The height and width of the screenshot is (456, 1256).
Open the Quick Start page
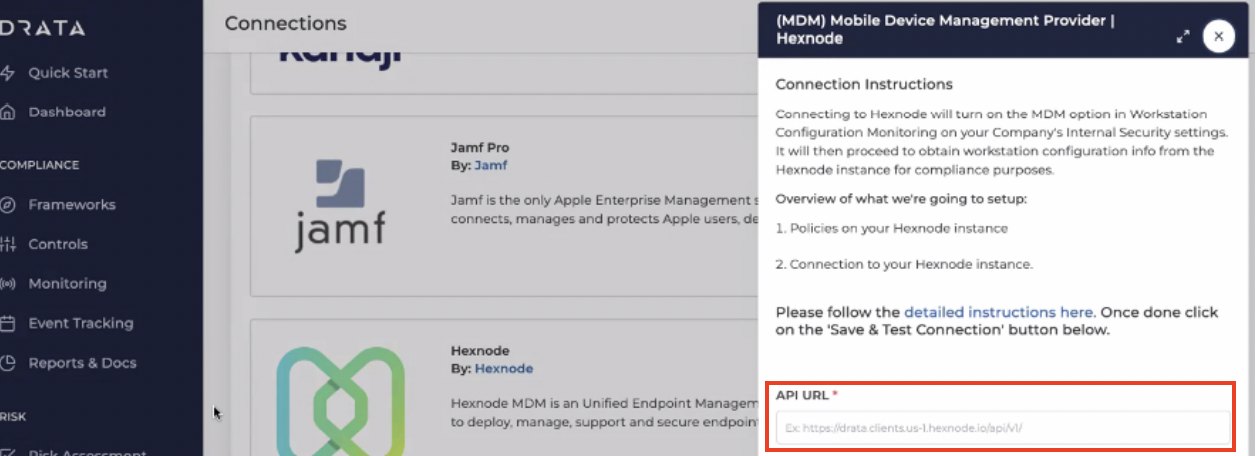(x=67, y=73)
